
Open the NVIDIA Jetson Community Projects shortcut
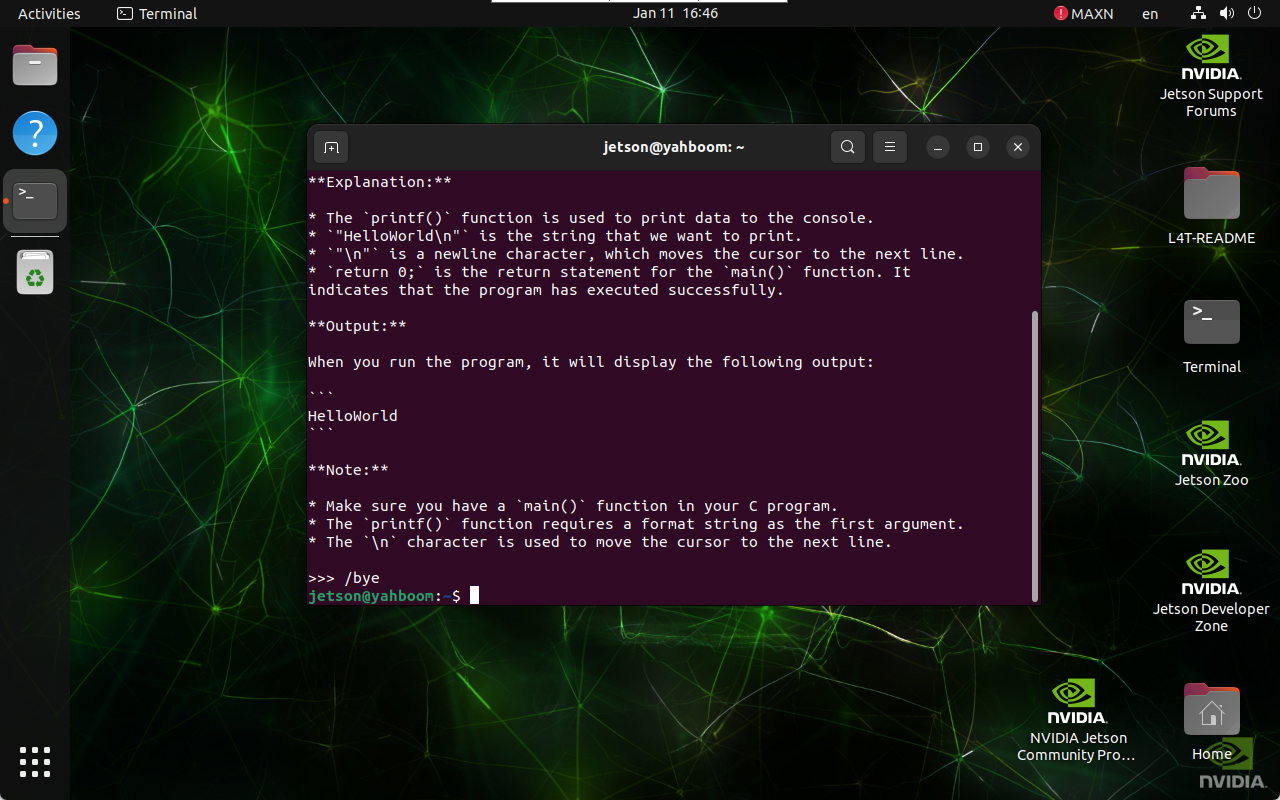(x=1076, y=721)
